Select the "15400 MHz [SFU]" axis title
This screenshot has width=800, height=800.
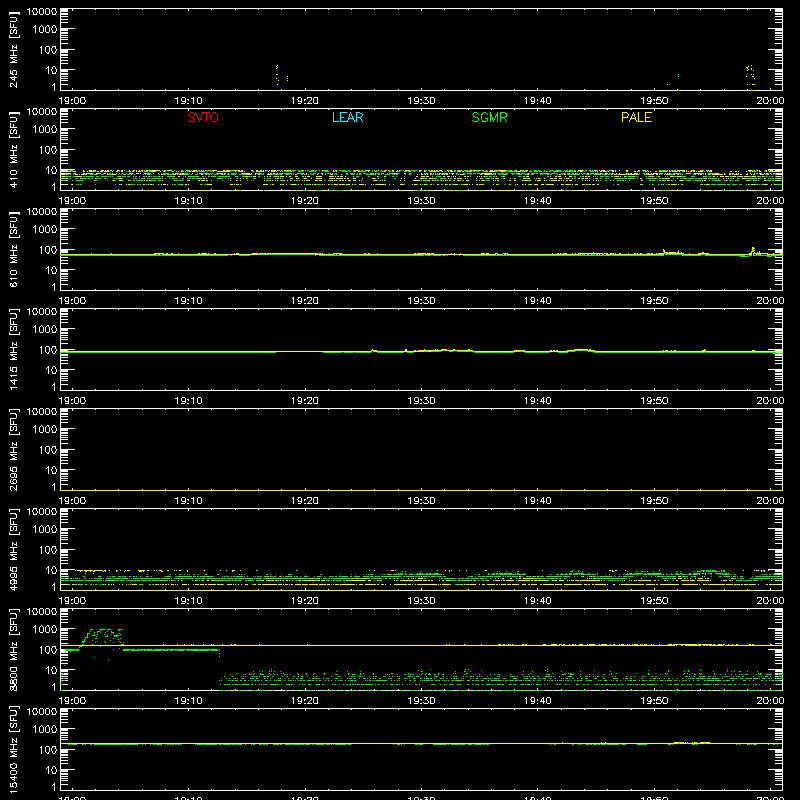tap(14, 749)
